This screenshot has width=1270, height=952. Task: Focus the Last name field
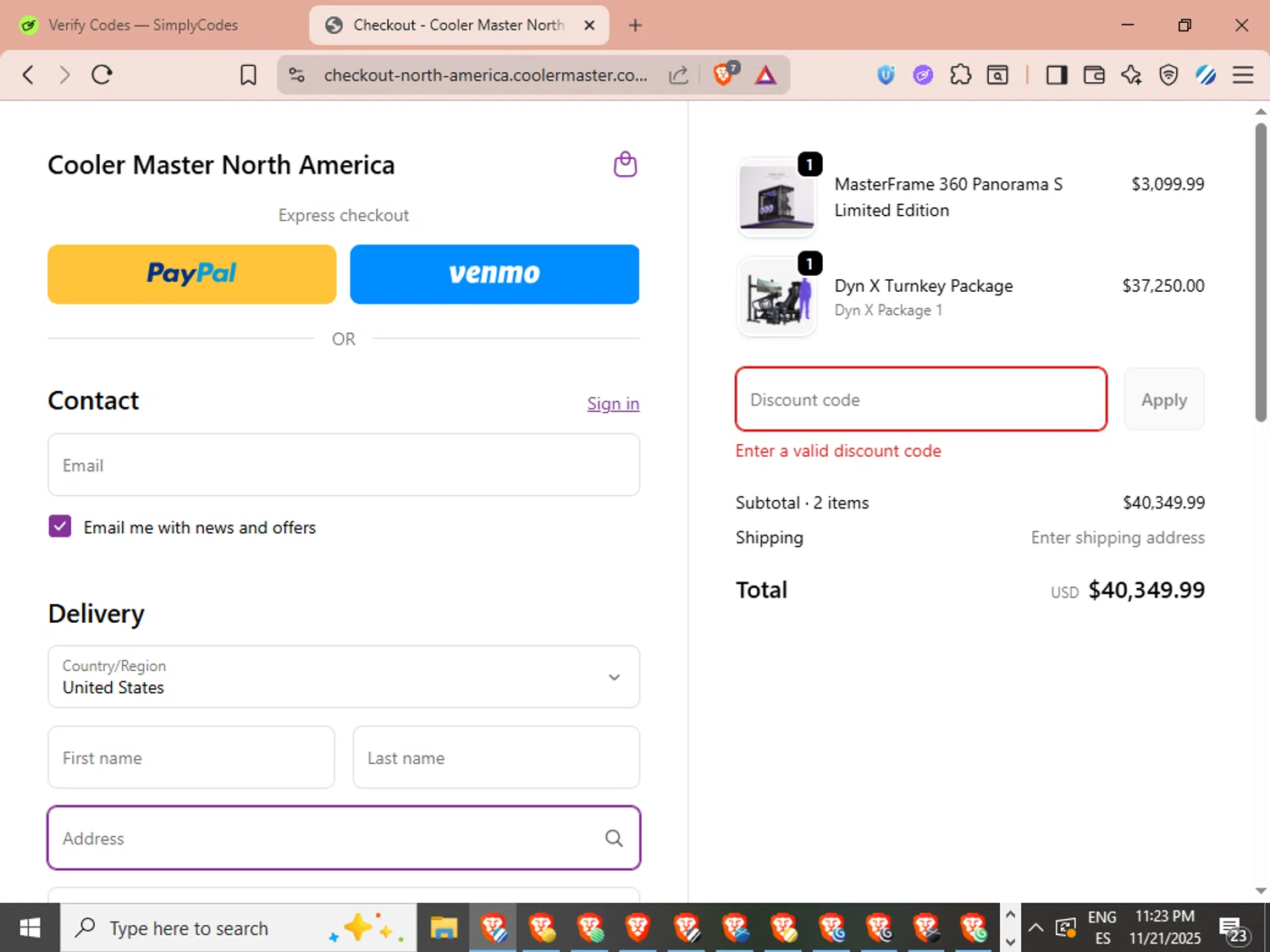[x=496, y=757]
